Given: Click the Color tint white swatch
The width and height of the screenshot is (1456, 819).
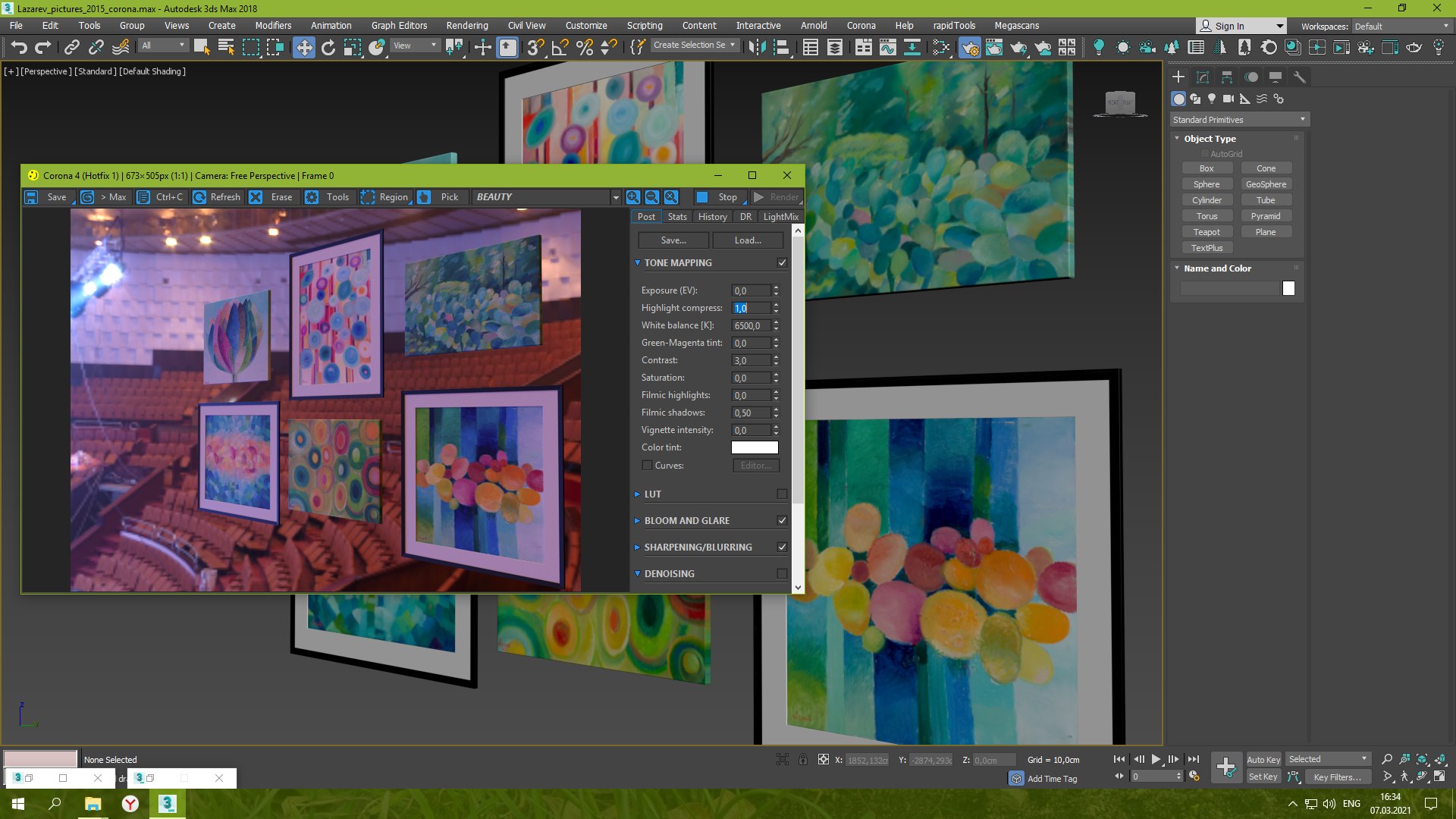Looking at the screenshot, I should click(755, 448).
